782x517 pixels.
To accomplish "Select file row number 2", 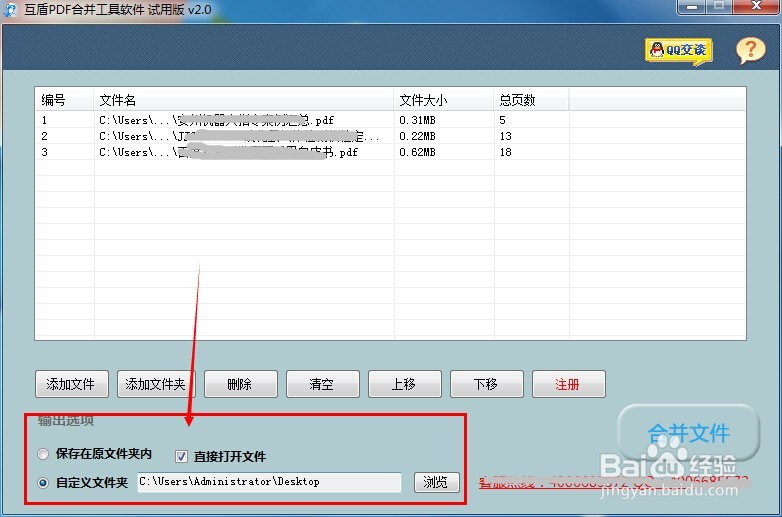I will (390, 136).
